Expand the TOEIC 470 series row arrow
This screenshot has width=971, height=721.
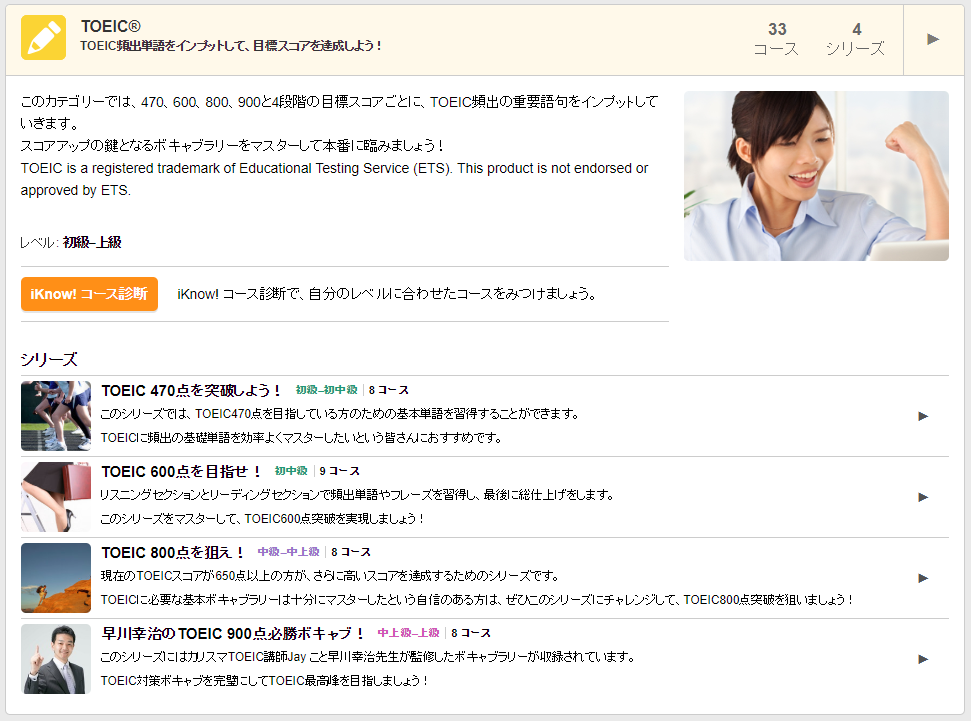point(923,416)
